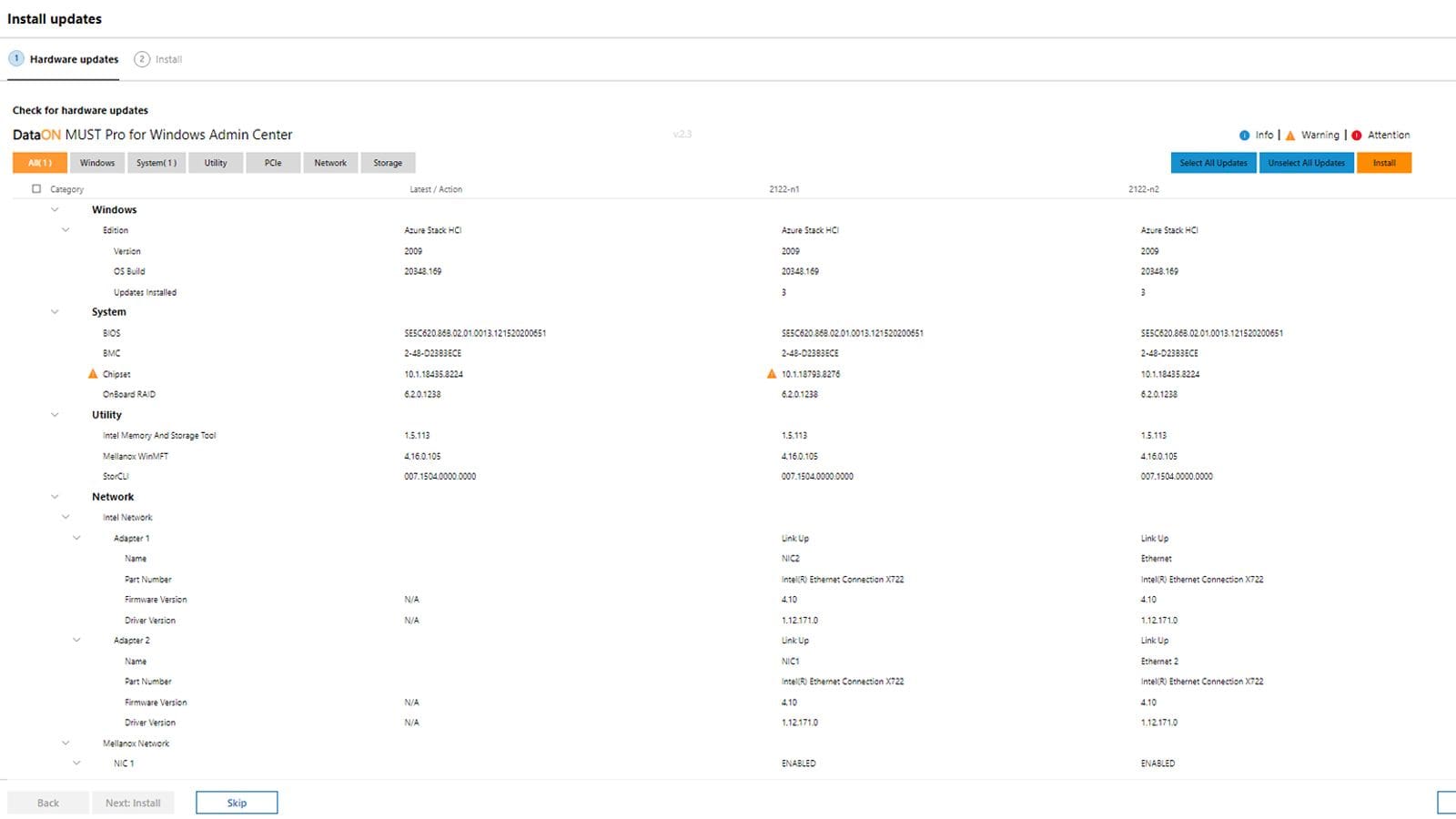Select the Chipset row label
The image size is (1456, 819).
pyautogui.click(x=116, y=374)
